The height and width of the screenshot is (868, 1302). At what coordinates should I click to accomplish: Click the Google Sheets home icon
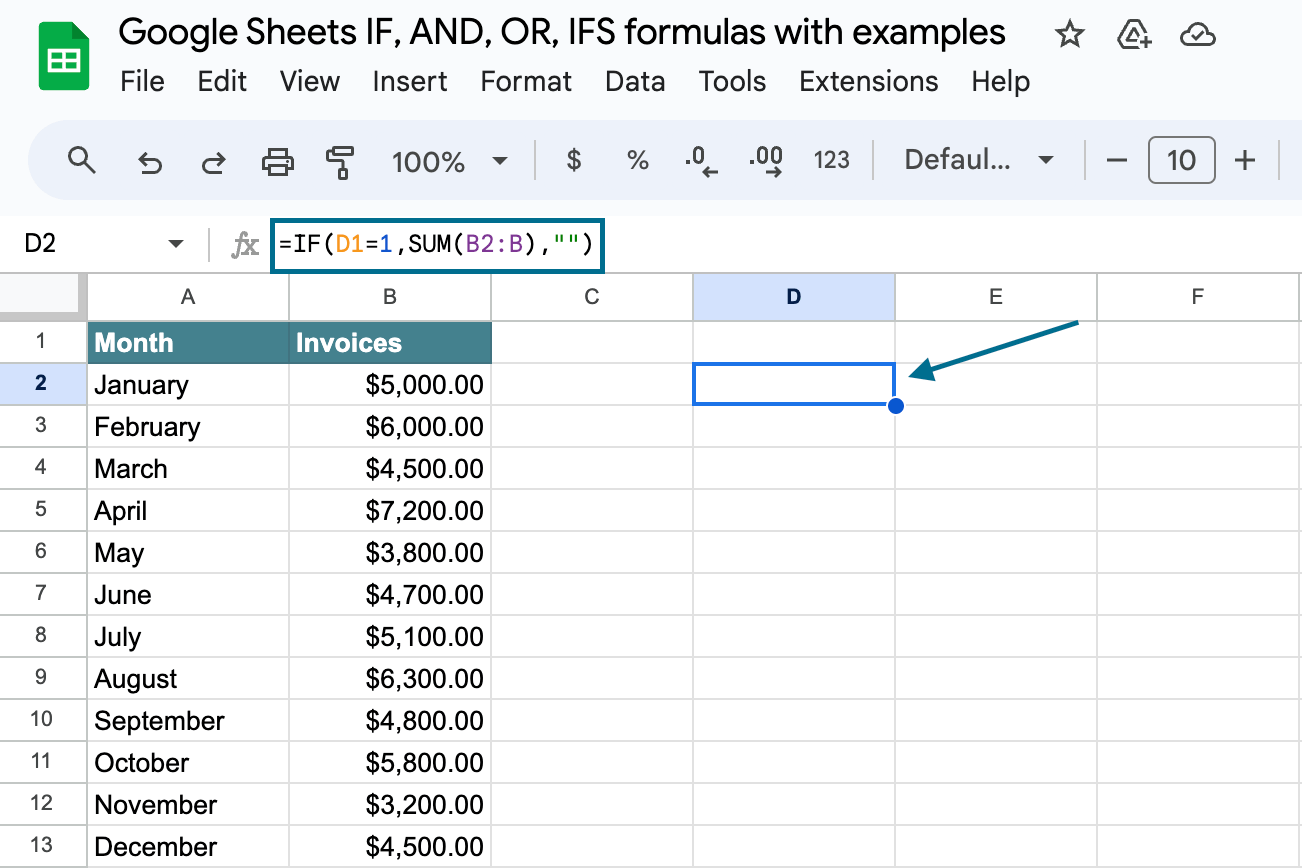64,57
